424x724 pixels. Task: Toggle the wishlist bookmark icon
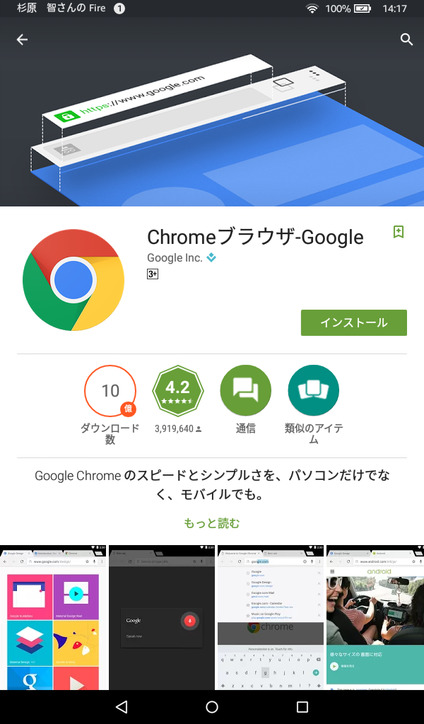point(398,232)
